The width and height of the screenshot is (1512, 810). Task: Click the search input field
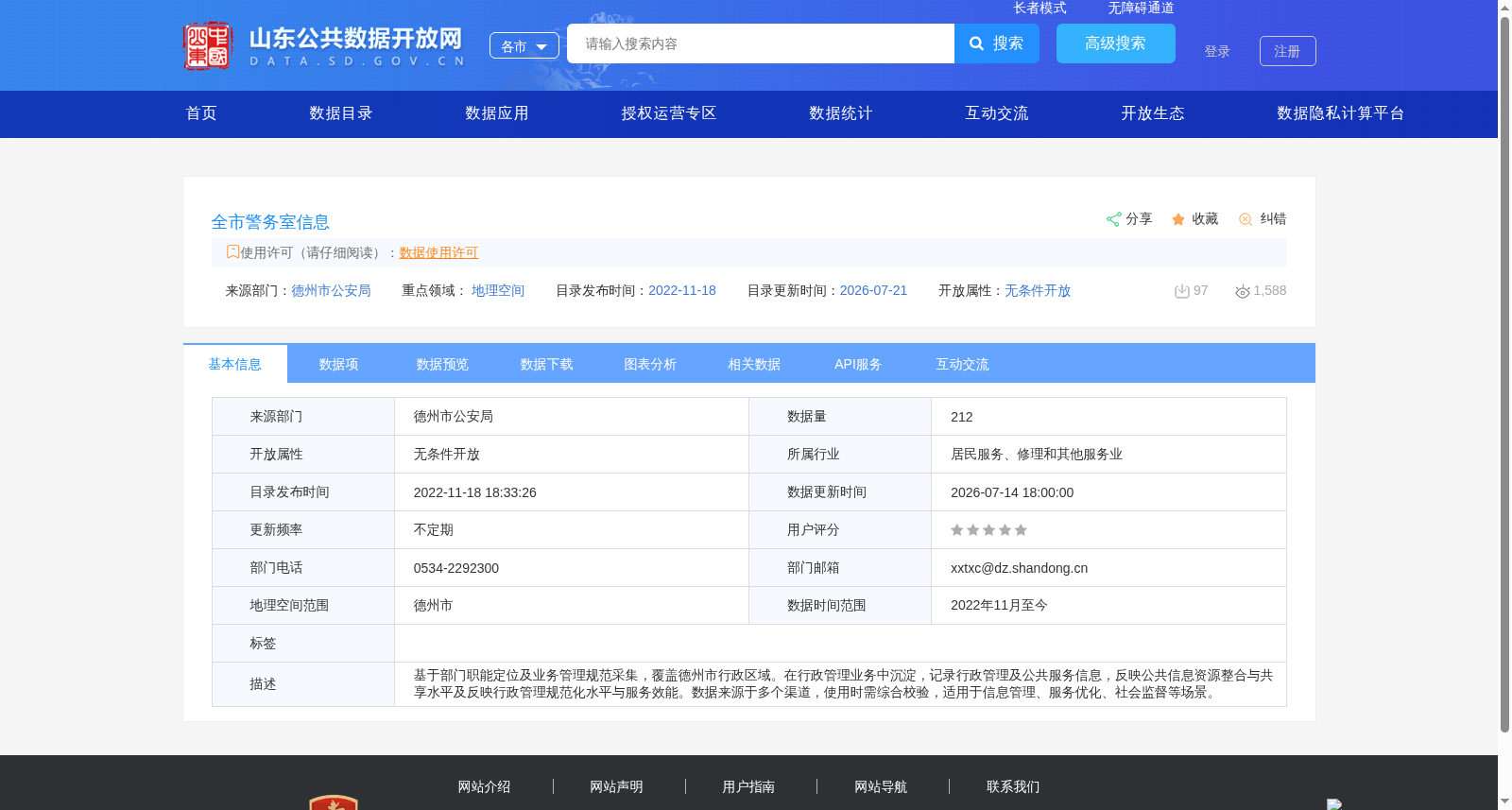click(x=761, y=43)
